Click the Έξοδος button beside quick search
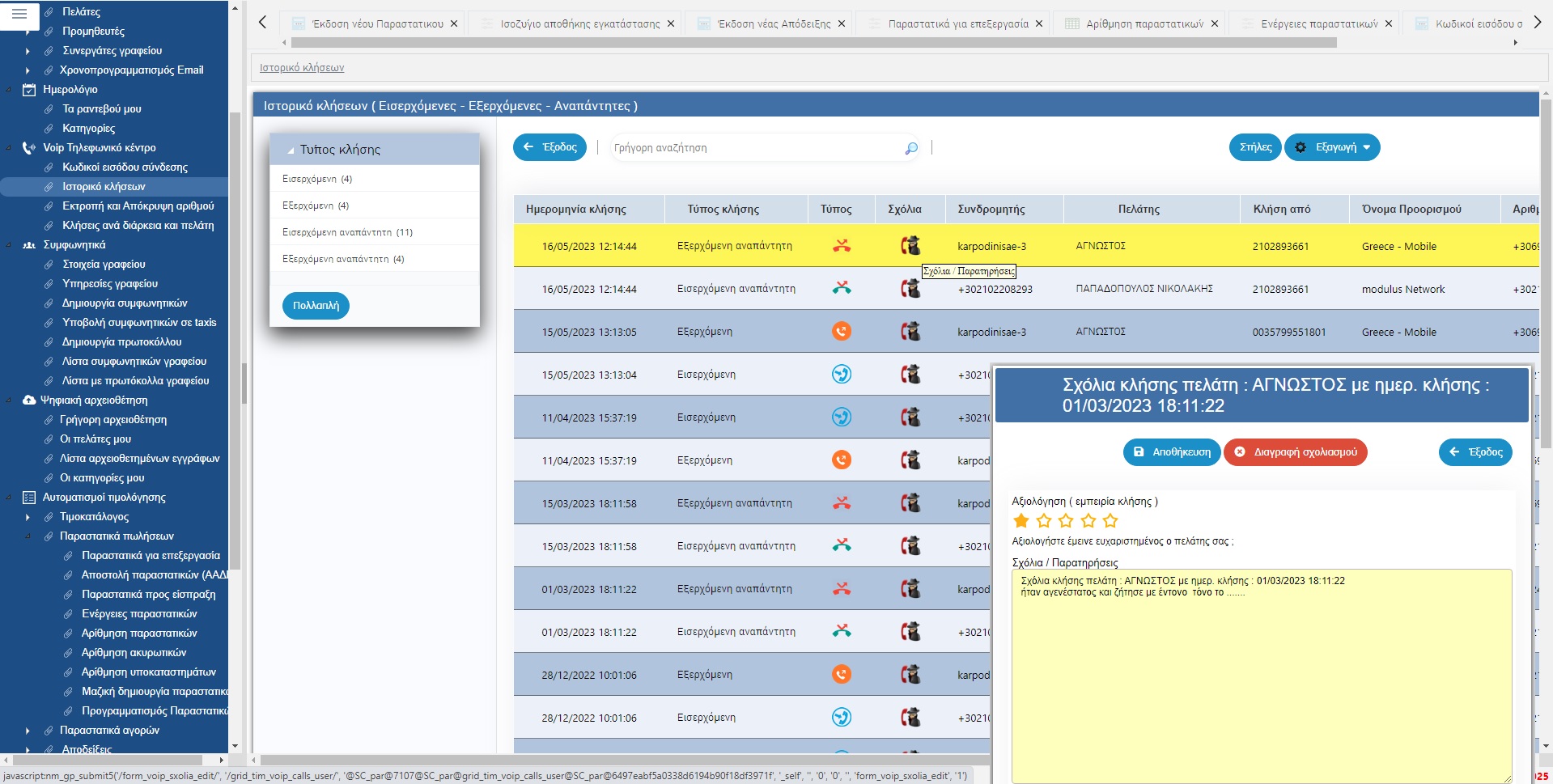 tap(549, 147)
